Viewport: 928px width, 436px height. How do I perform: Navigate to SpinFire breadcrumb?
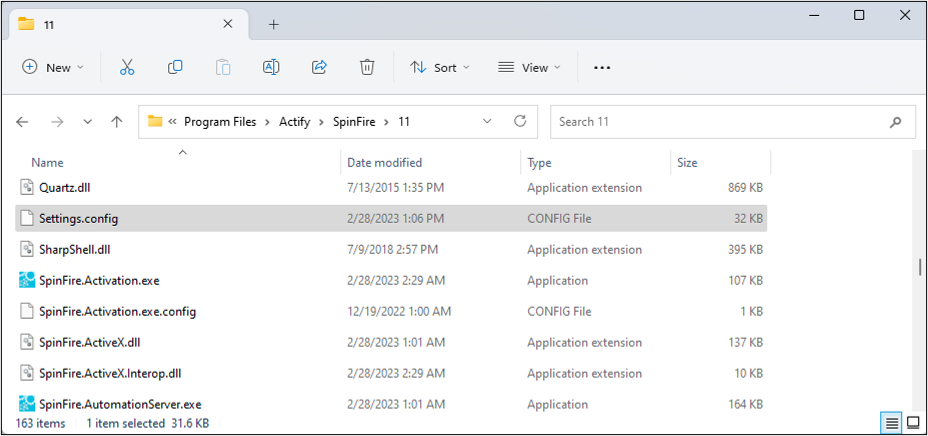[354, 122]
